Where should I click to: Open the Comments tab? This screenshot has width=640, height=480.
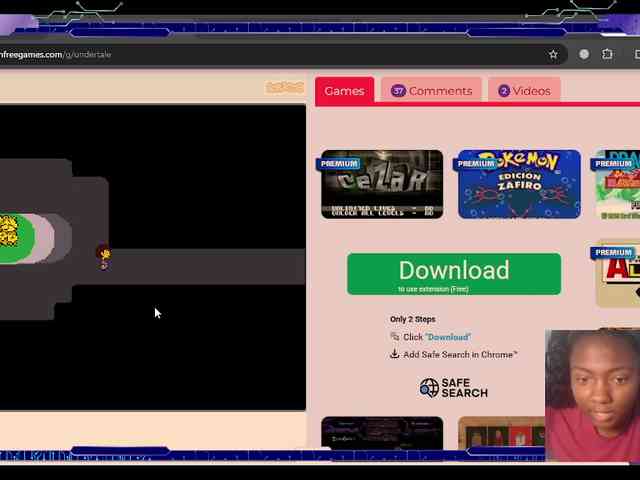431,91
